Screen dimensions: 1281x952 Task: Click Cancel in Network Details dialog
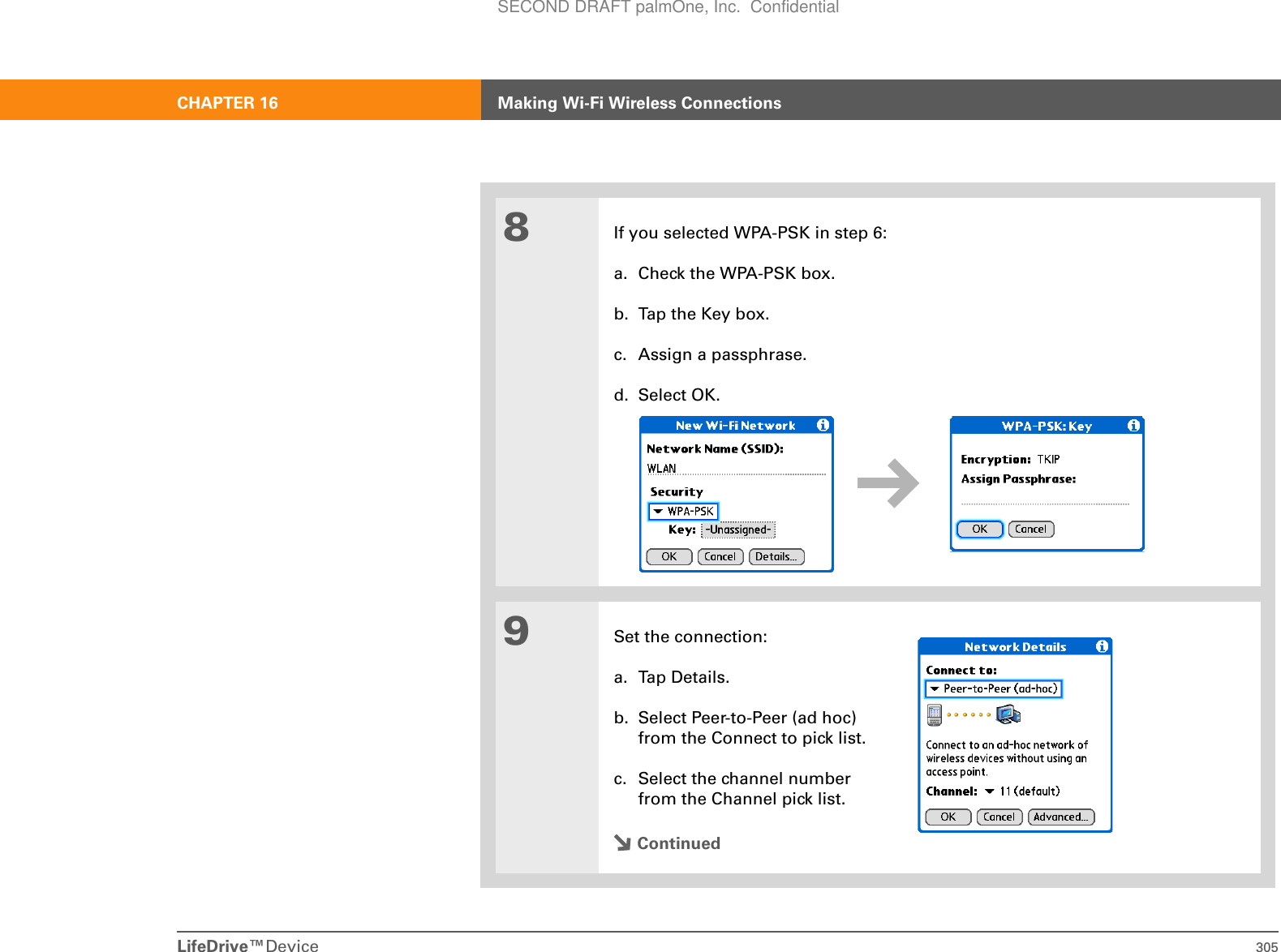pos(999,817)
